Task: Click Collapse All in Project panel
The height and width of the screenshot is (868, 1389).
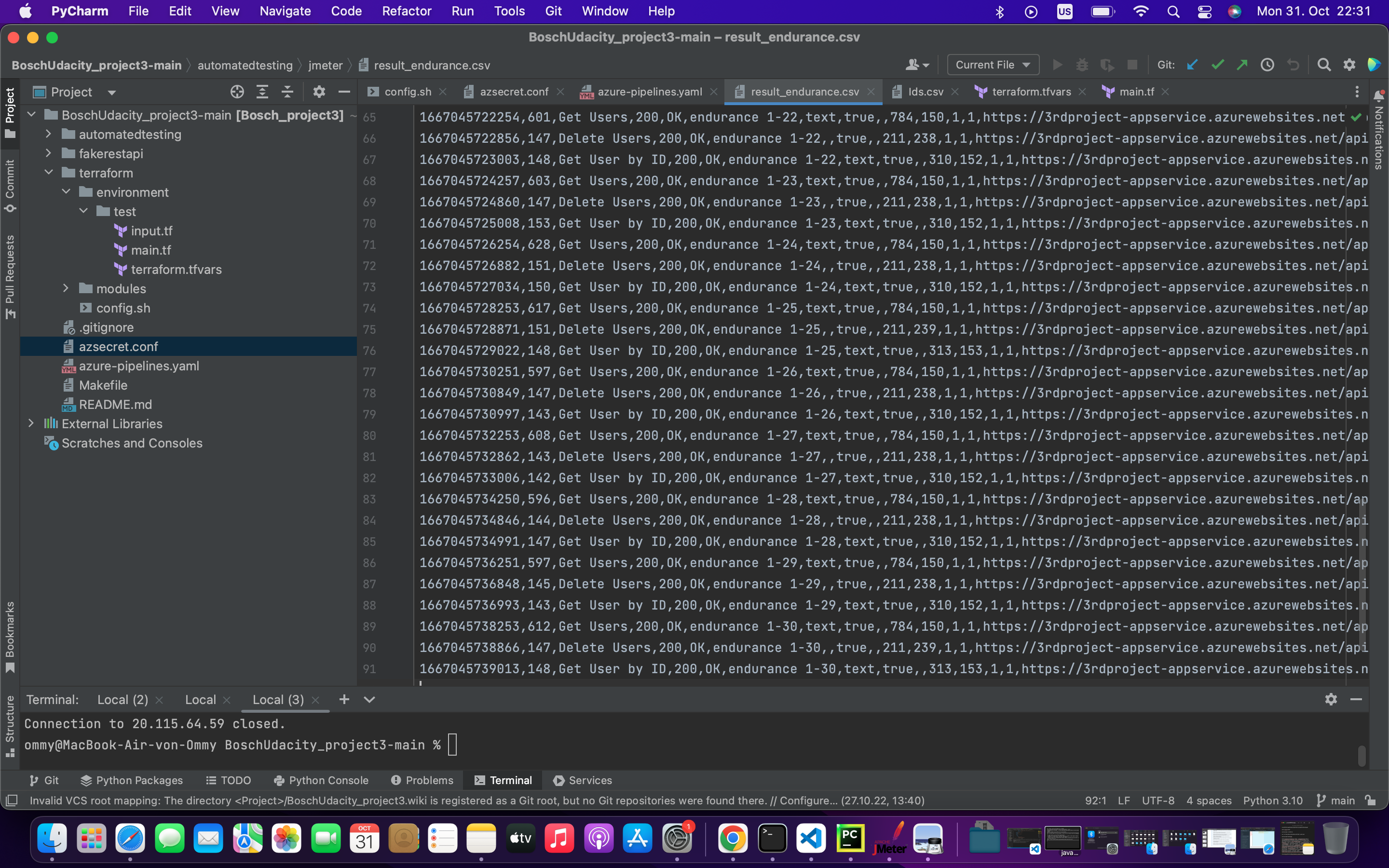Action: point(287,92)
